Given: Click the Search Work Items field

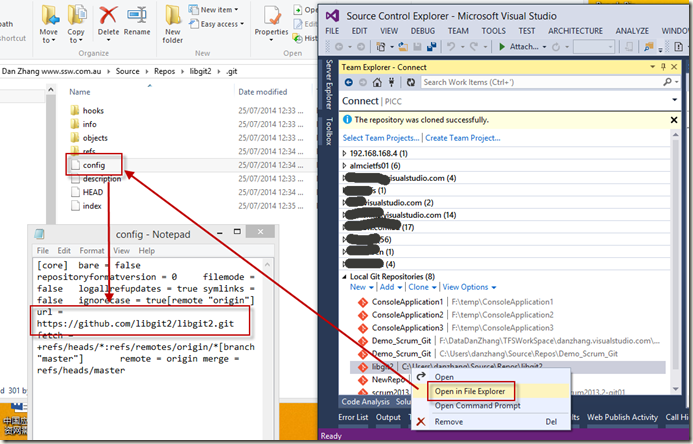Looking at the screenshot, I should tap(541, 82).
